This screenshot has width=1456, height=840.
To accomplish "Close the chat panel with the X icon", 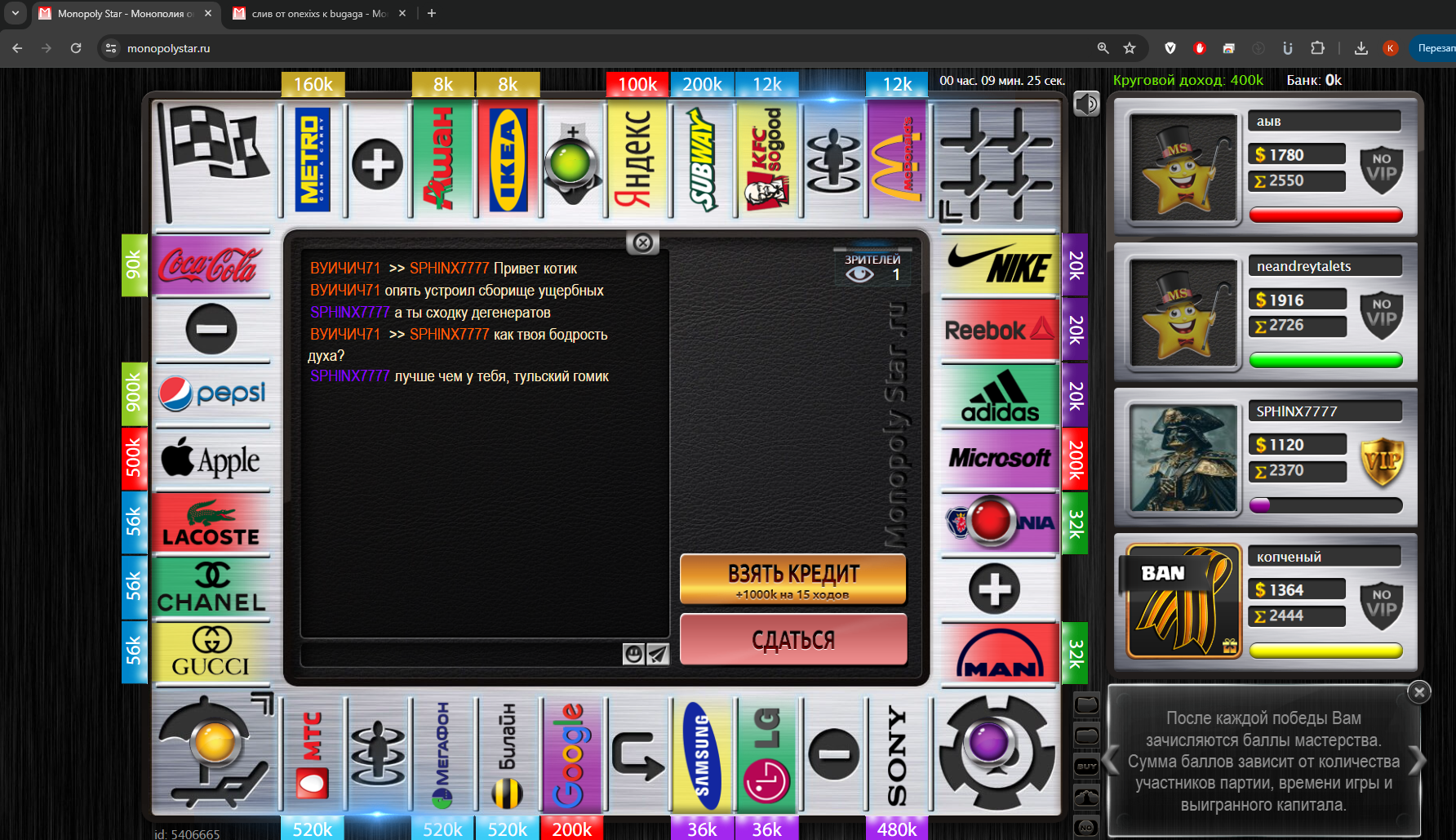I will pos(643,242).
